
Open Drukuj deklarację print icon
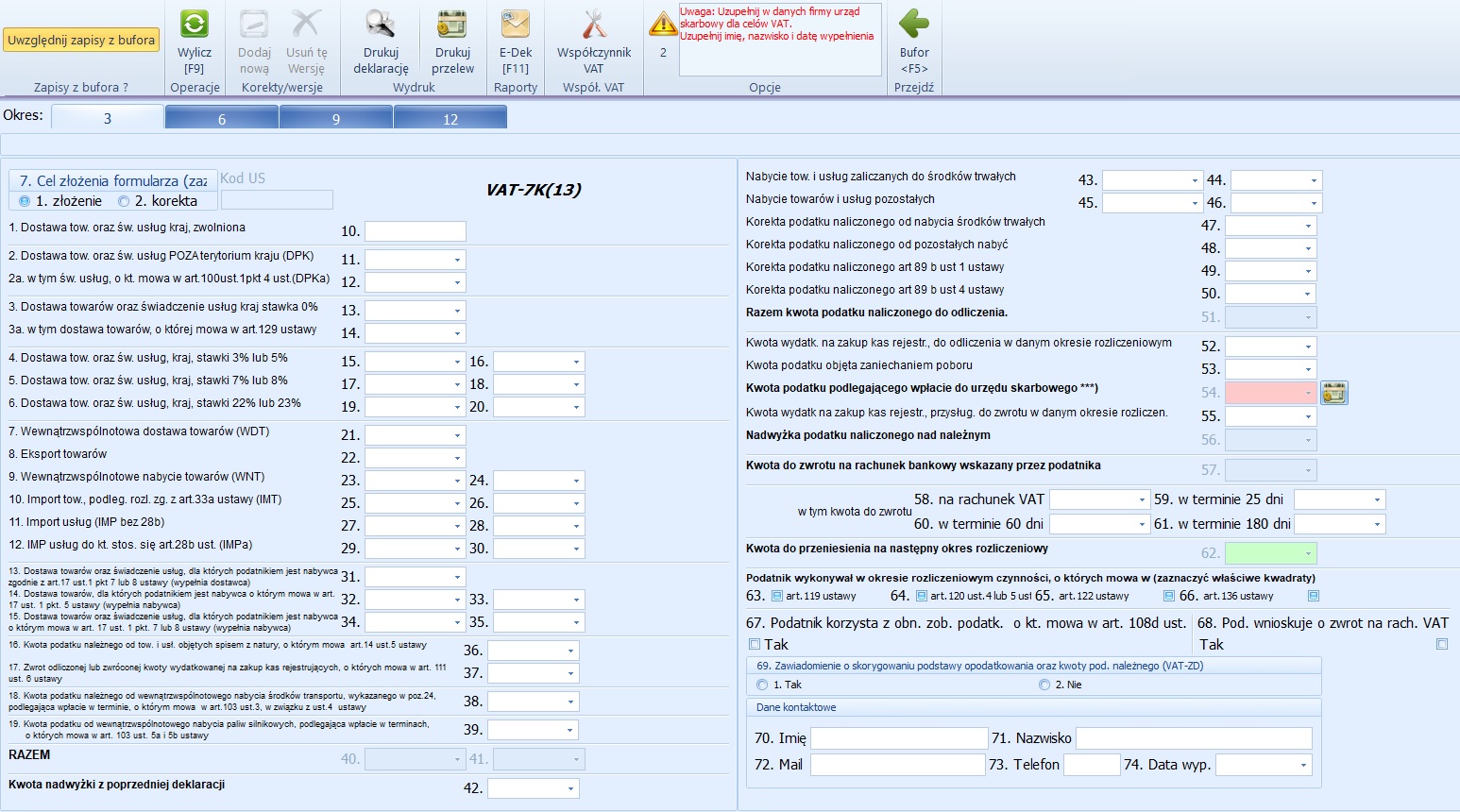pos(381,24)
